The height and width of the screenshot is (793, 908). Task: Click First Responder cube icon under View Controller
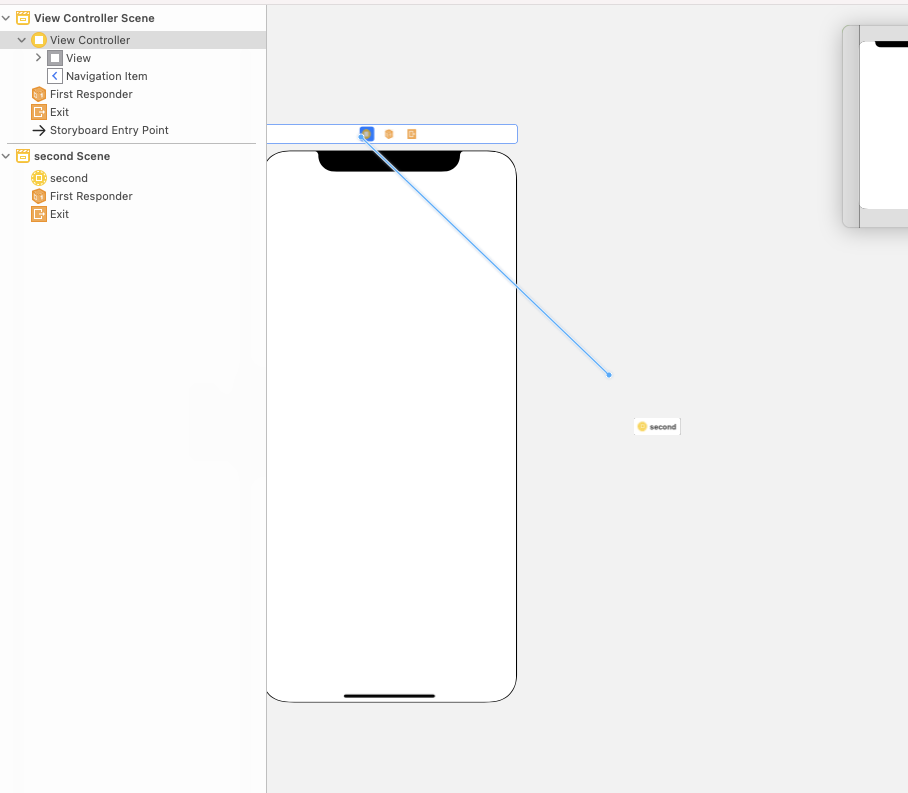coord(39,94)
